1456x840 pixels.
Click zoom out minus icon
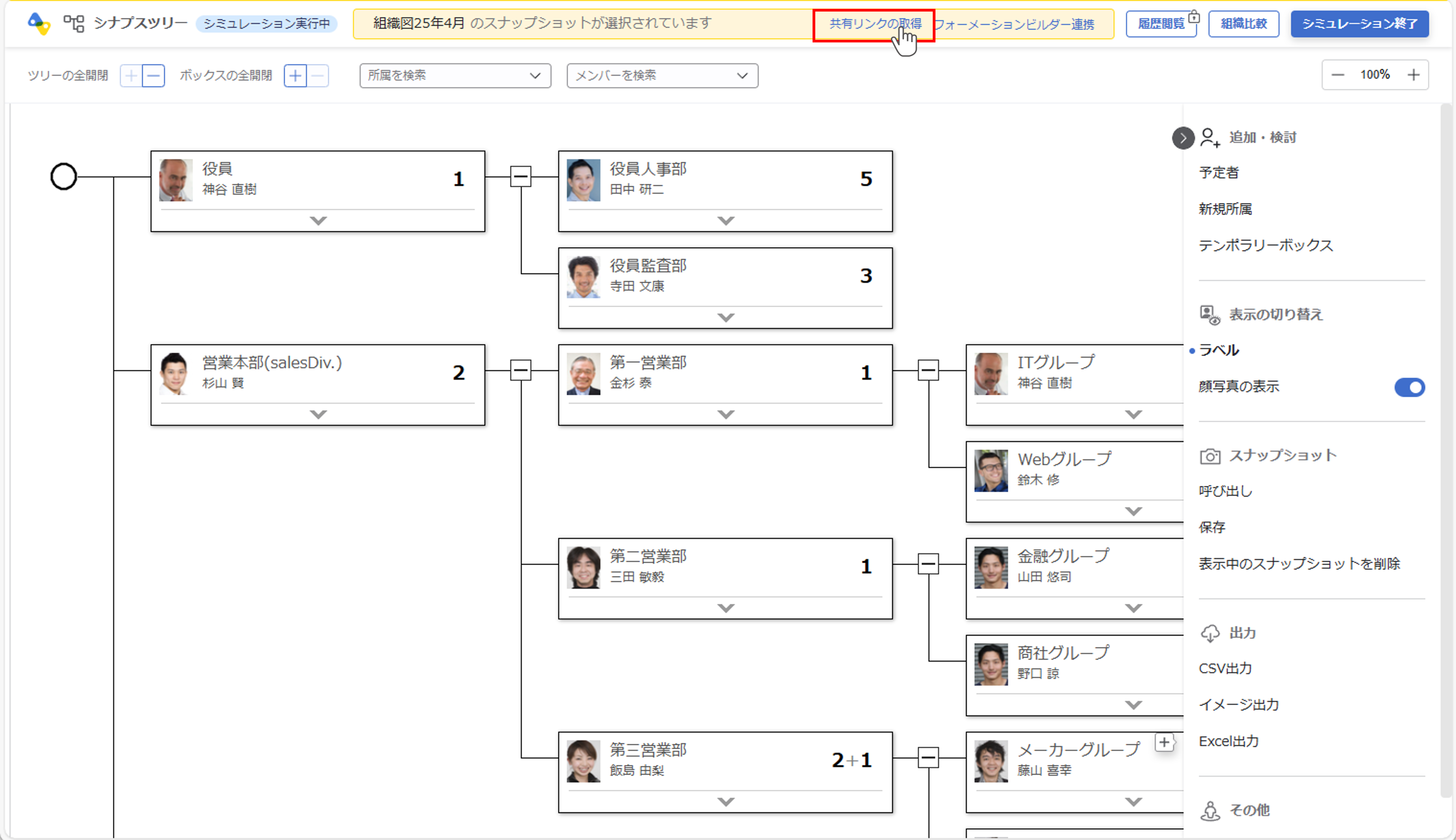coord(1338,75)
